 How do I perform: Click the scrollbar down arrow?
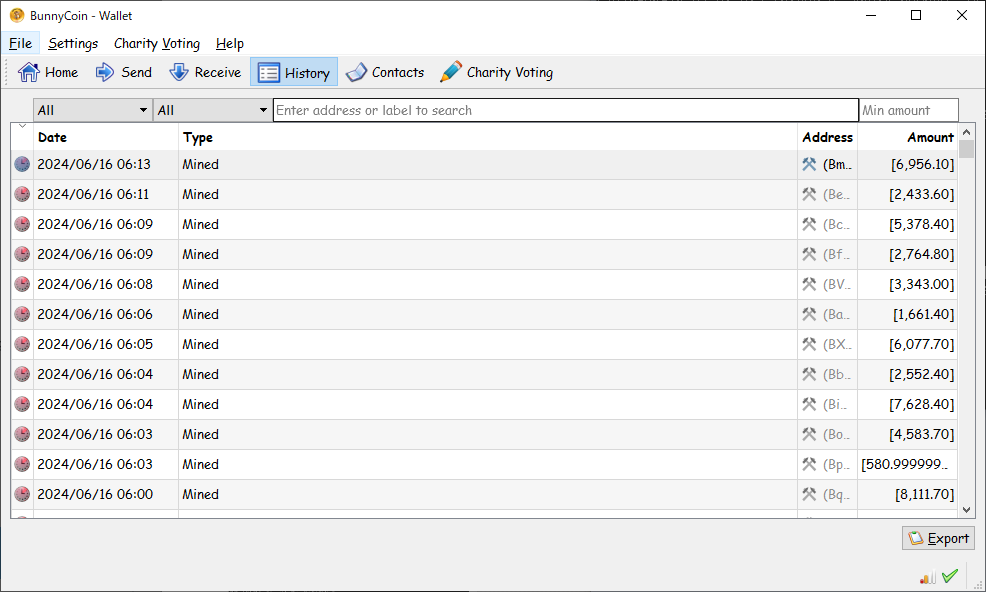[967, 510]
